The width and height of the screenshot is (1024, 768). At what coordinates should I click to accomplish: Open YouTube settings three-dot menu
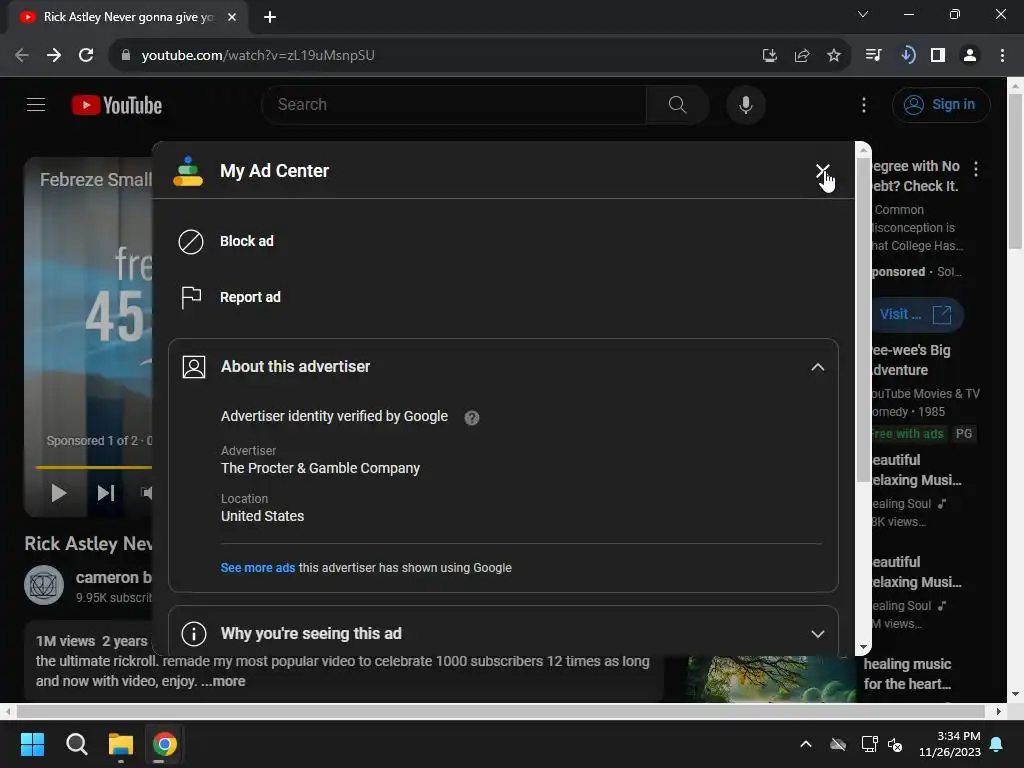tap(863, 104)
